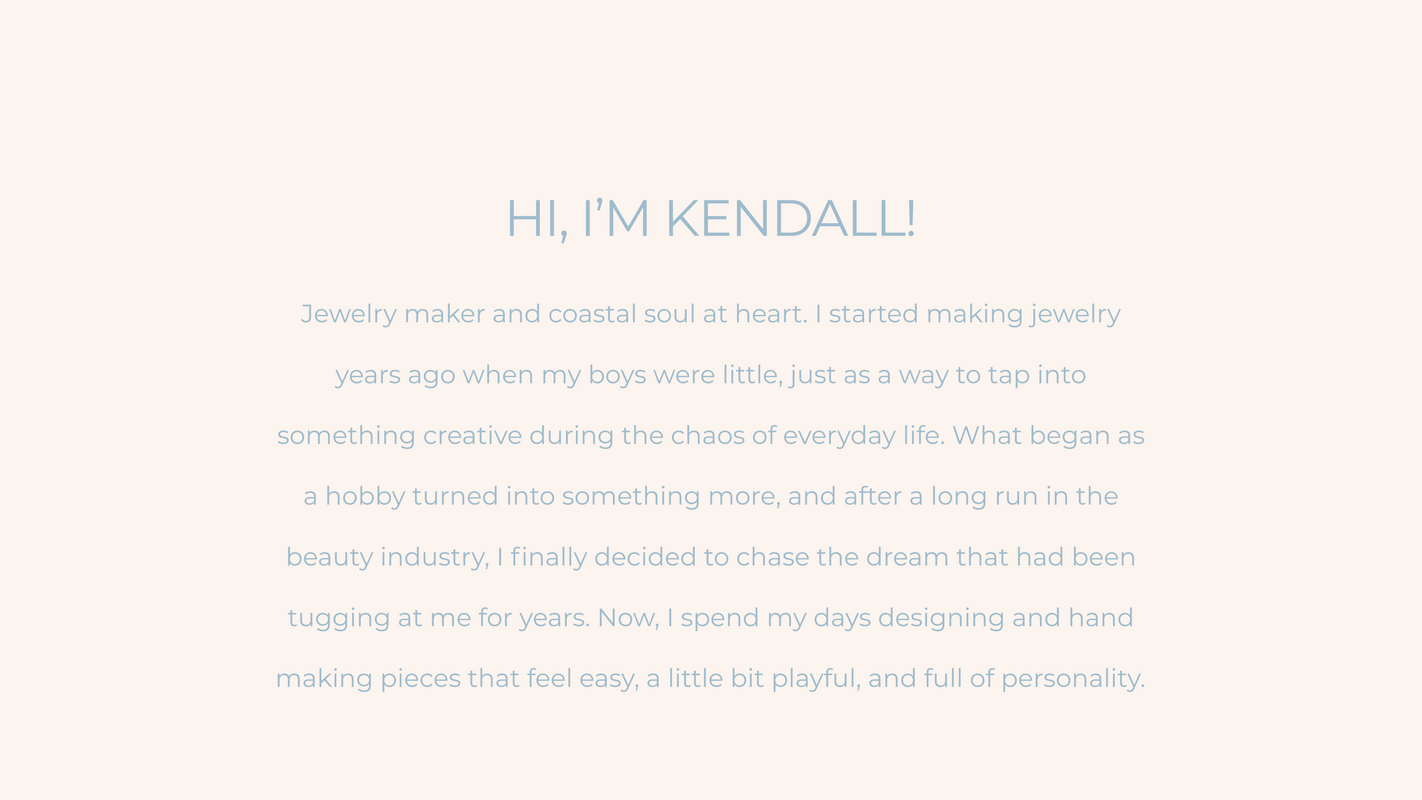Click the line starting "years ago when my boys"

point(710,375)
